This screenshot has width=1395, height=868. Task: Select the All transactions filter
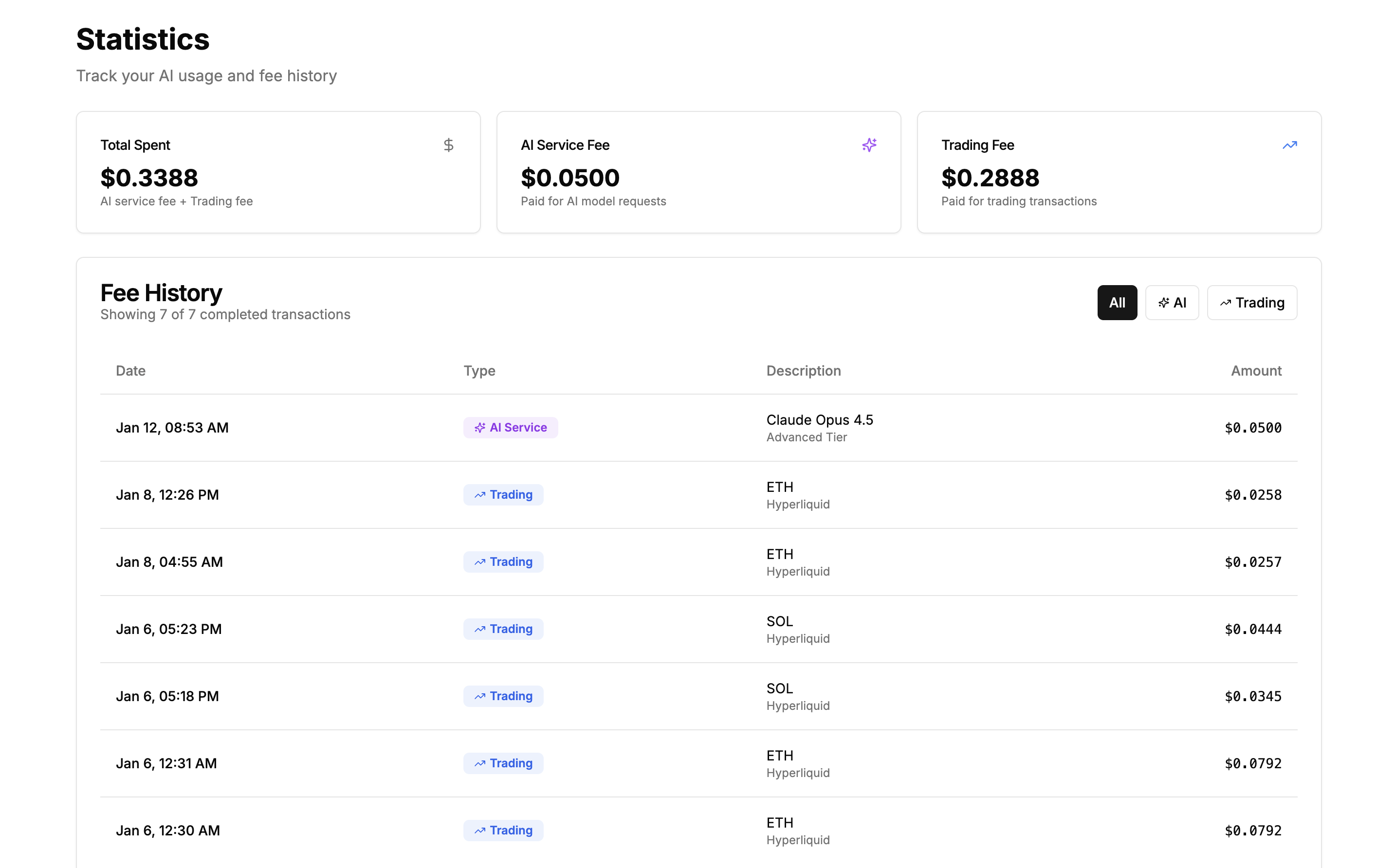click(1117, 303)
